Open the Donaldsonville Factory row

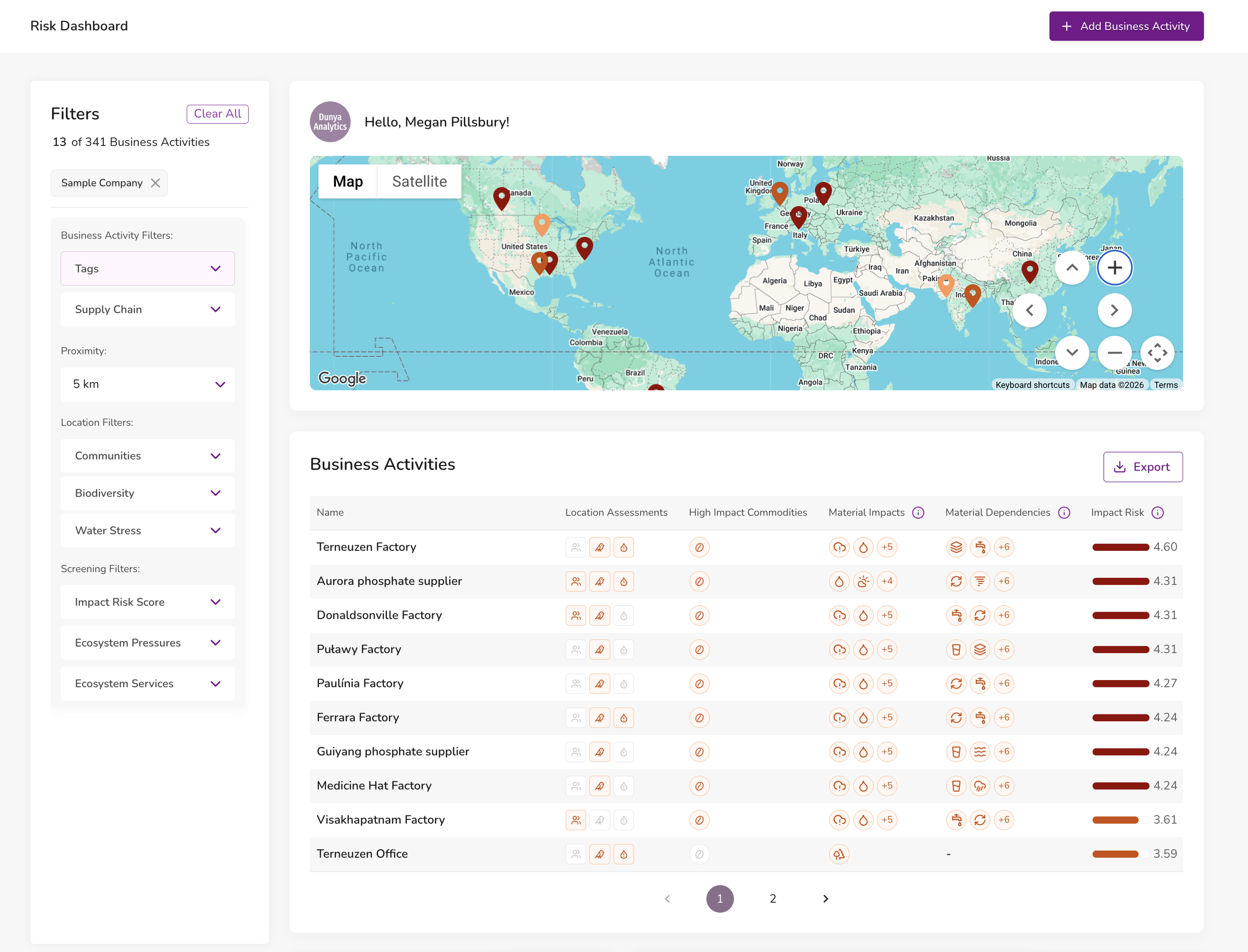746,615
